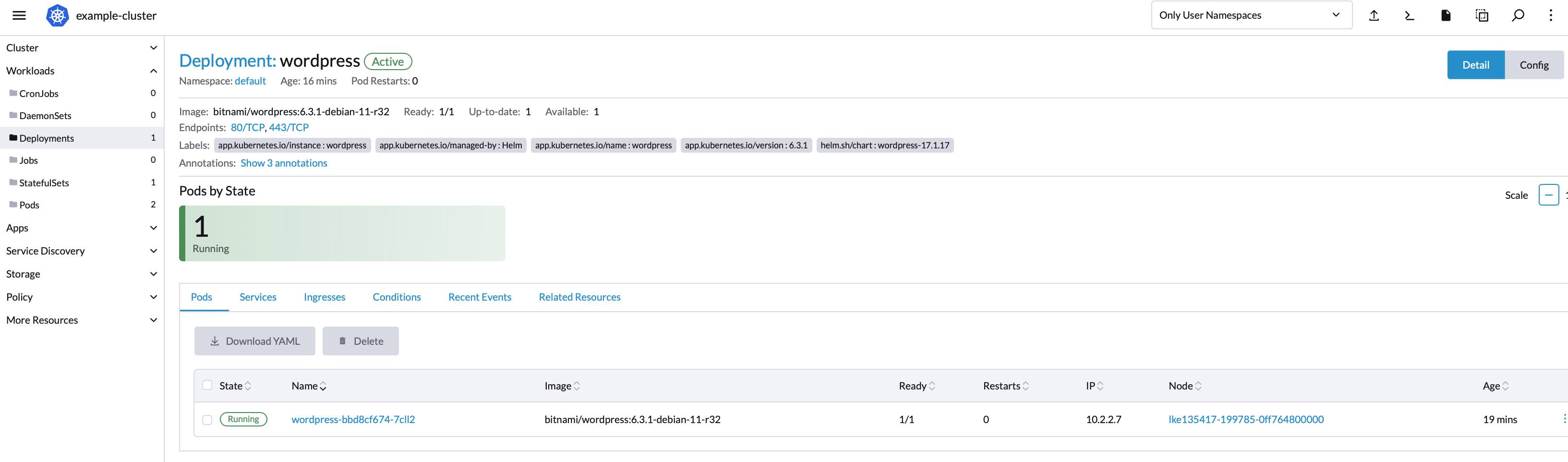Viewport: 1568px width, 462px height.
Task: Expand the Storage section
Action: point(153,273)
